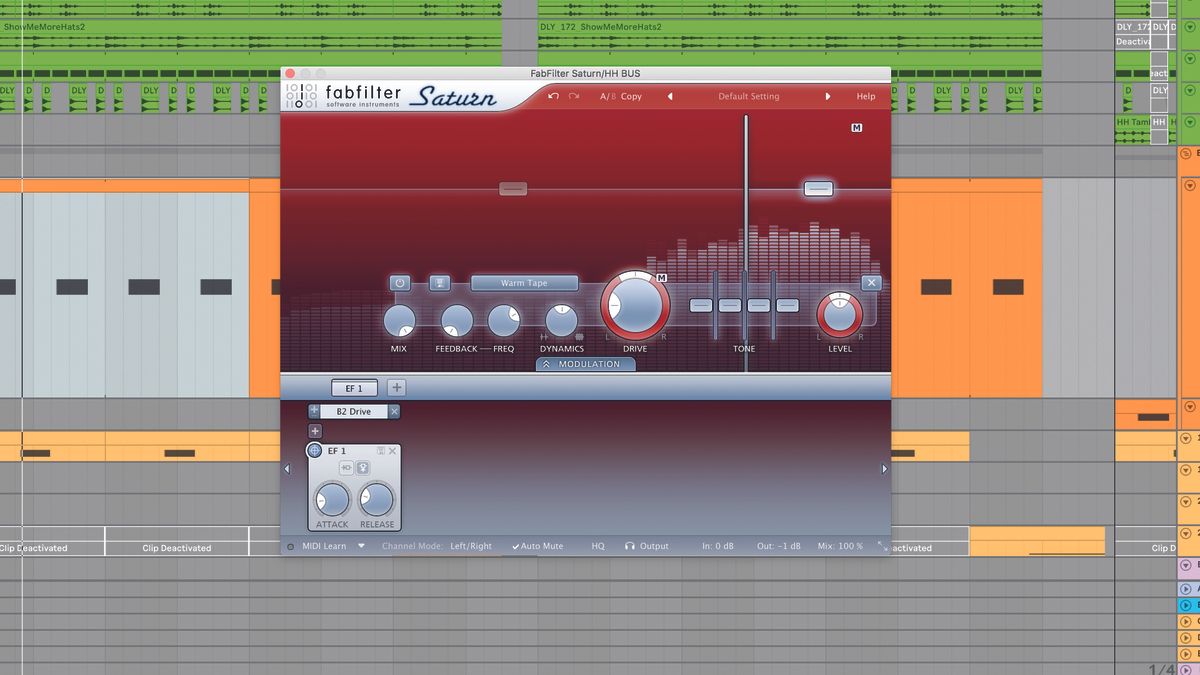Viewport: 1200px width, 675px height.
Task: Click the band solo icon next to bypass
Action: tap(439, 283)
